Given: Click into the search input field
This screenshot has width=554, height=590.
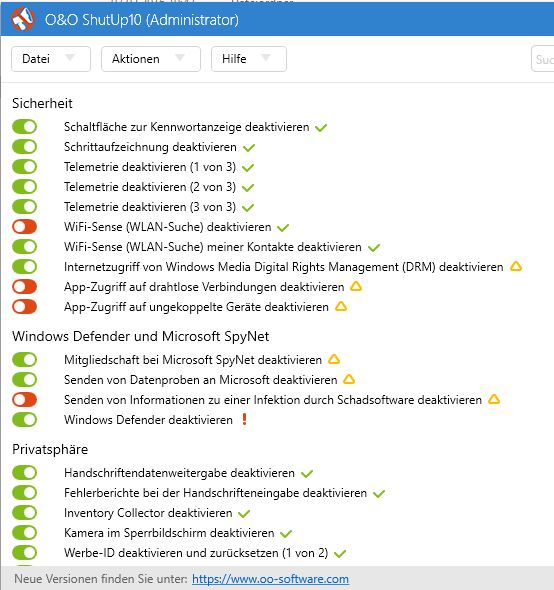Looking at the screenshot, I should coord(542,59).
